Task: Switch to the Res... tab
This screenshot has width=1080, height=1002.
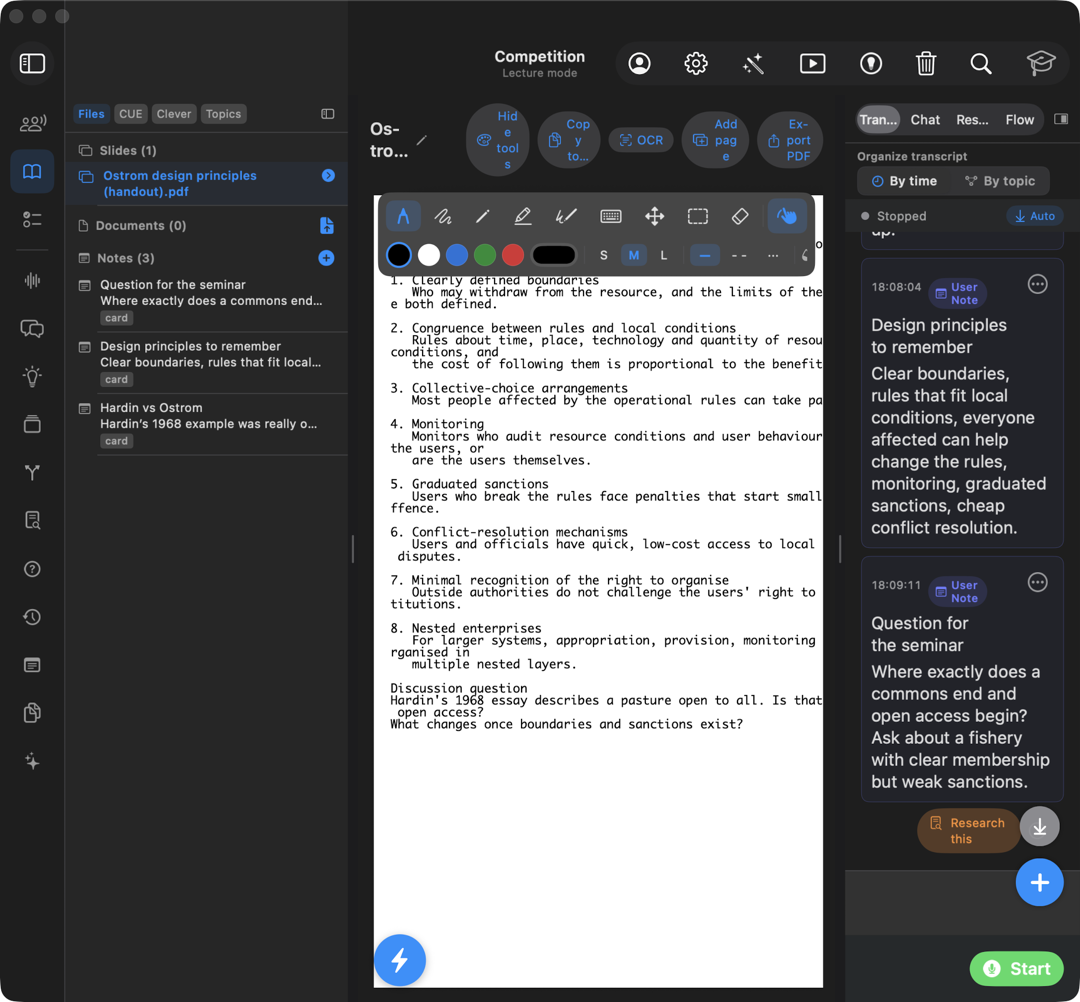Action: pyautogui.click(x=972, y=120)
